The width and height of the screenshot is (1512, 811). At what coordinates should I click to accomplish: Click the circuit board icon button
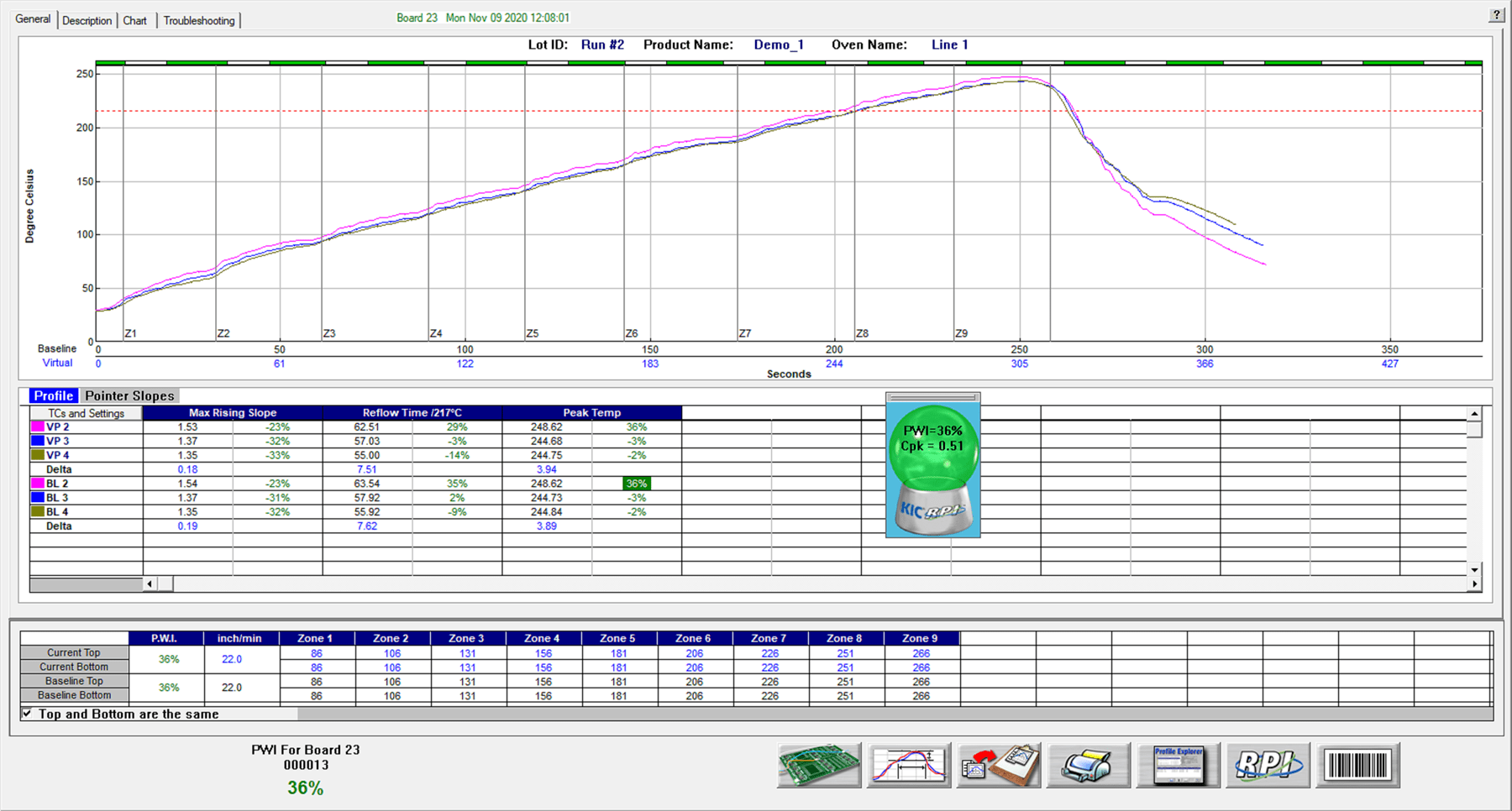pos(819,765)
